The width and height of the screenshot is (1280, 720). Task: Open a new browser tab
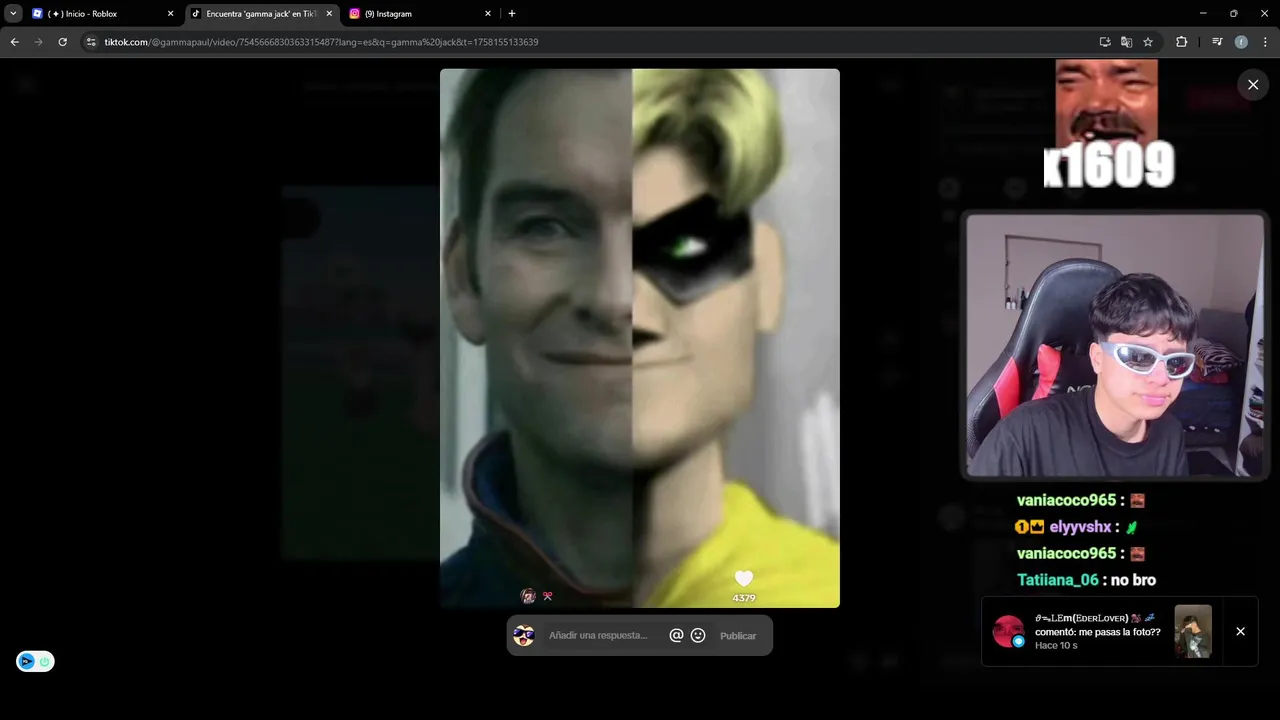[512, 14]
